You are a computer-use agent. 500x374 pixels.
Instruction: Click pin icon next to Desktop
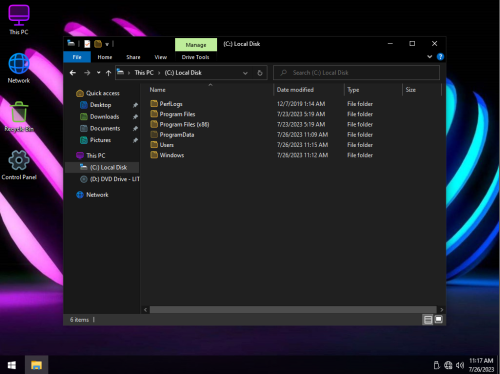[135, 105]
